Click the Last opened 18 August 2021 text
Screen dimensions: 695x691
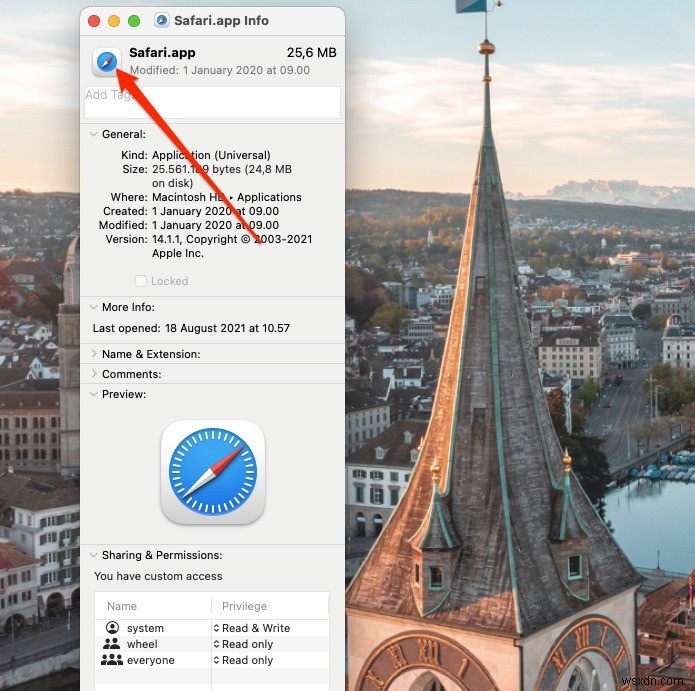pyautogui.click(x=191, y=328)
